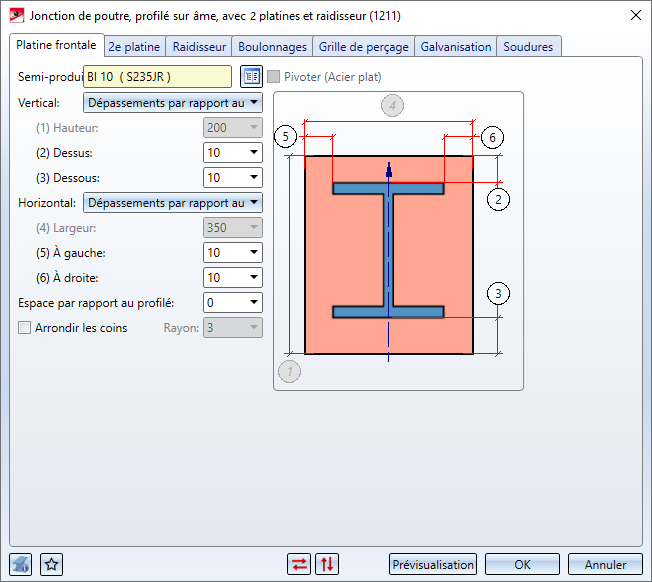Click the star favorites icon
The width and height of the screenshot is (652, 582).
coord(52,565)
